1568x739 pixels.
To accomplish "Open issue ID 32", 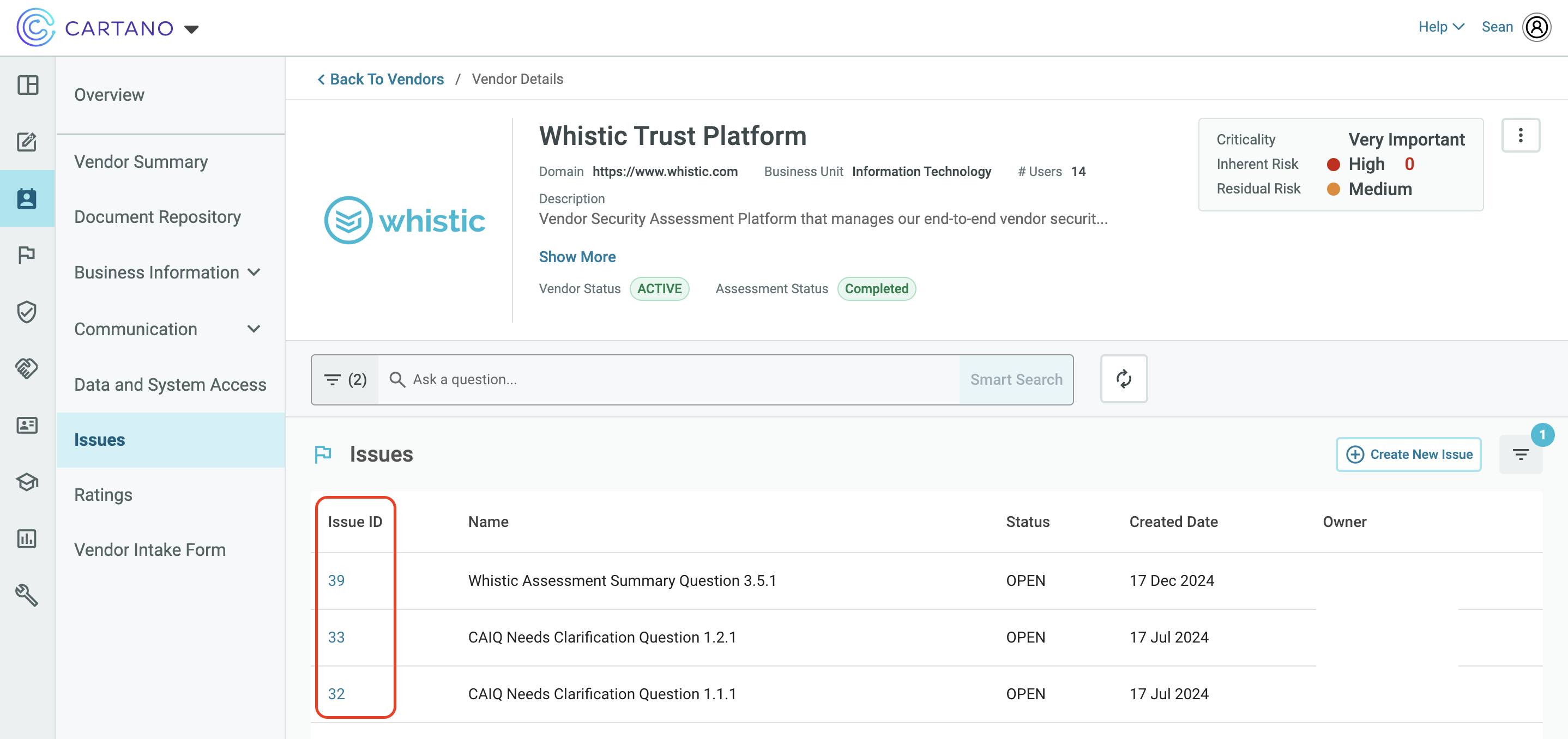I will [x=336, y=694].
